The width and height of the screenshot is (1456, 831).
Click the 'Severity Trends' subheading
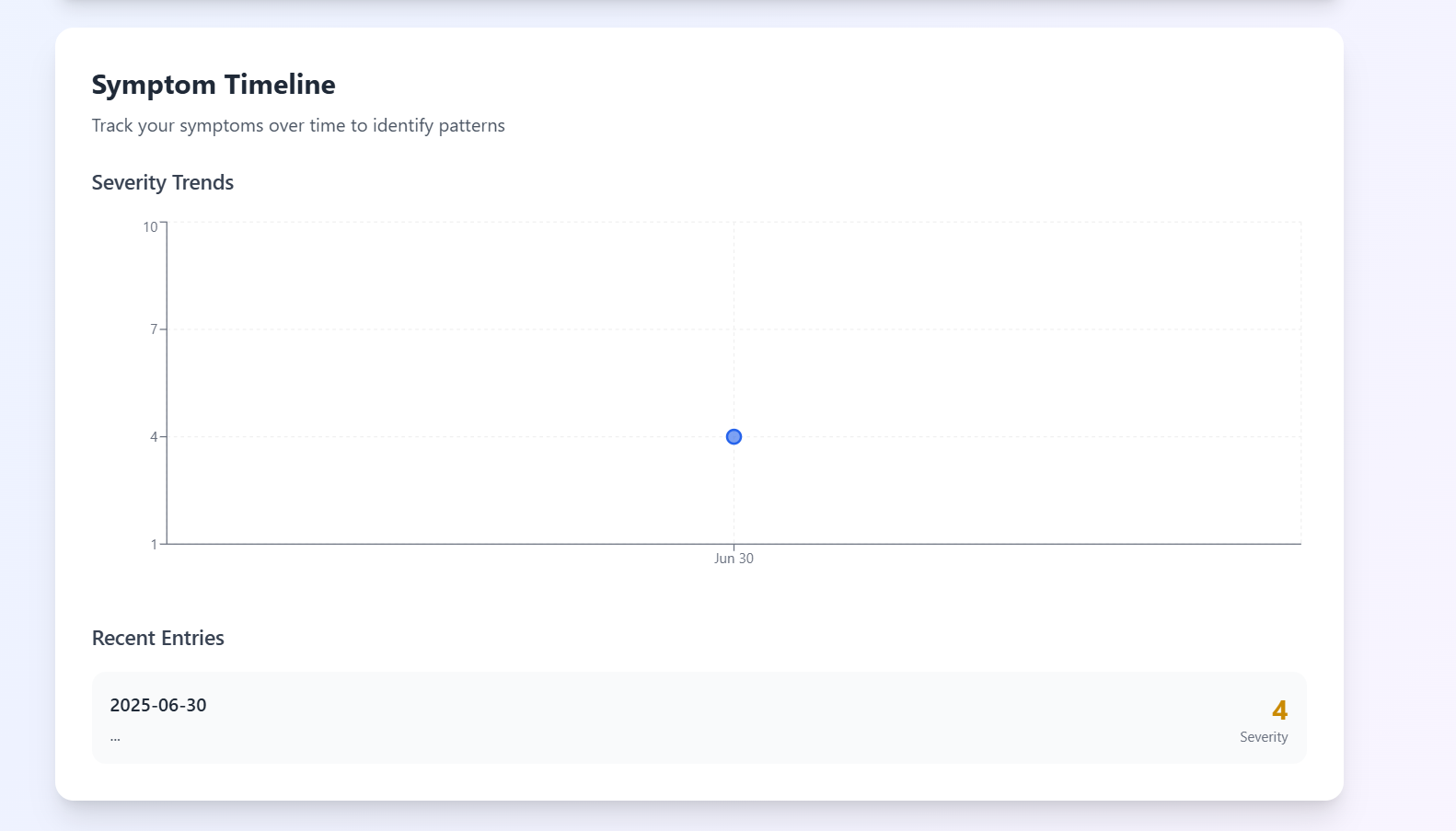[x=163, y=182]
